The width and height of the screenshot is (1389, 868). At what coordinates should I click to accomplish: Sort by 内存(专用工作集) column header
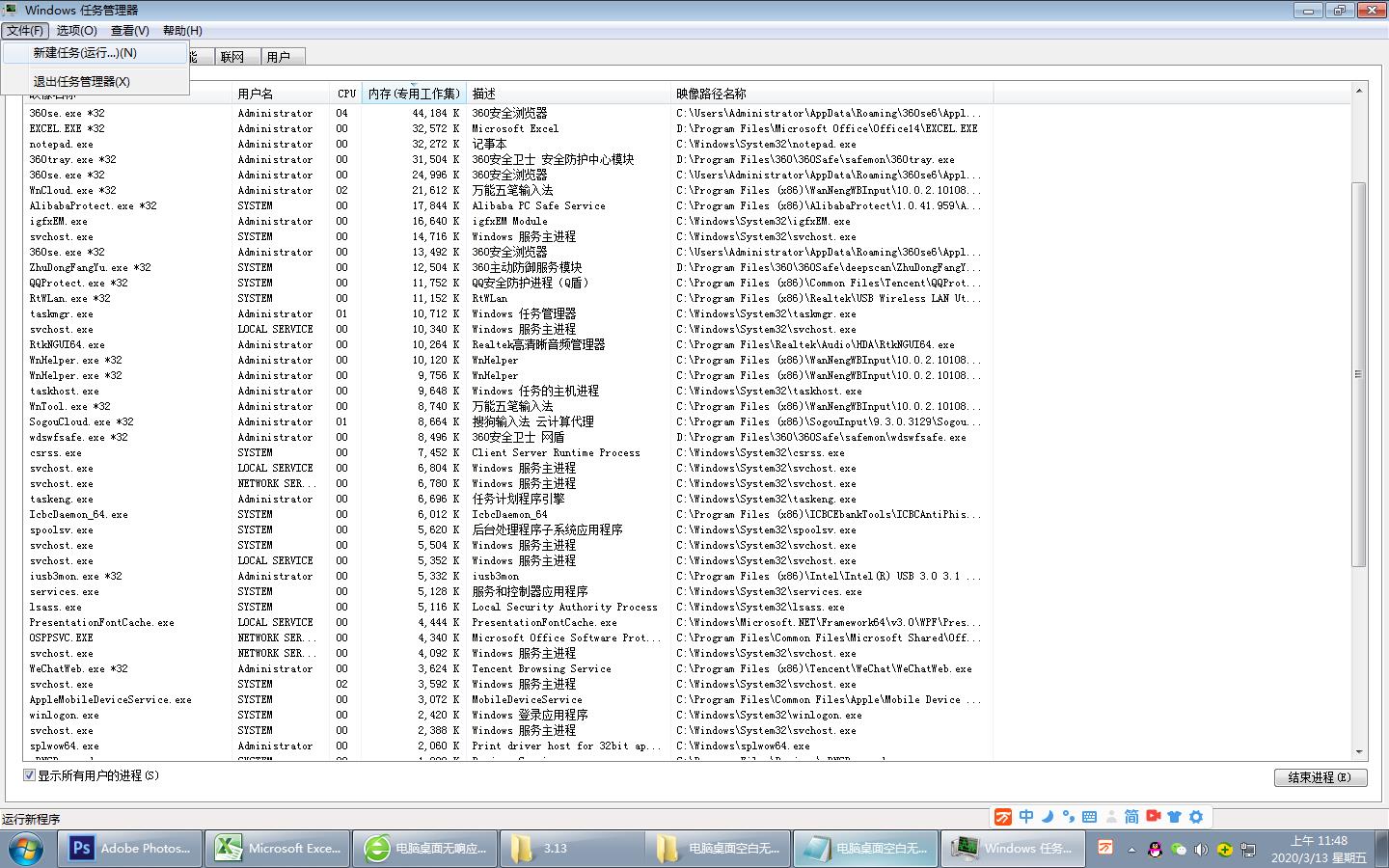point(414,94)
